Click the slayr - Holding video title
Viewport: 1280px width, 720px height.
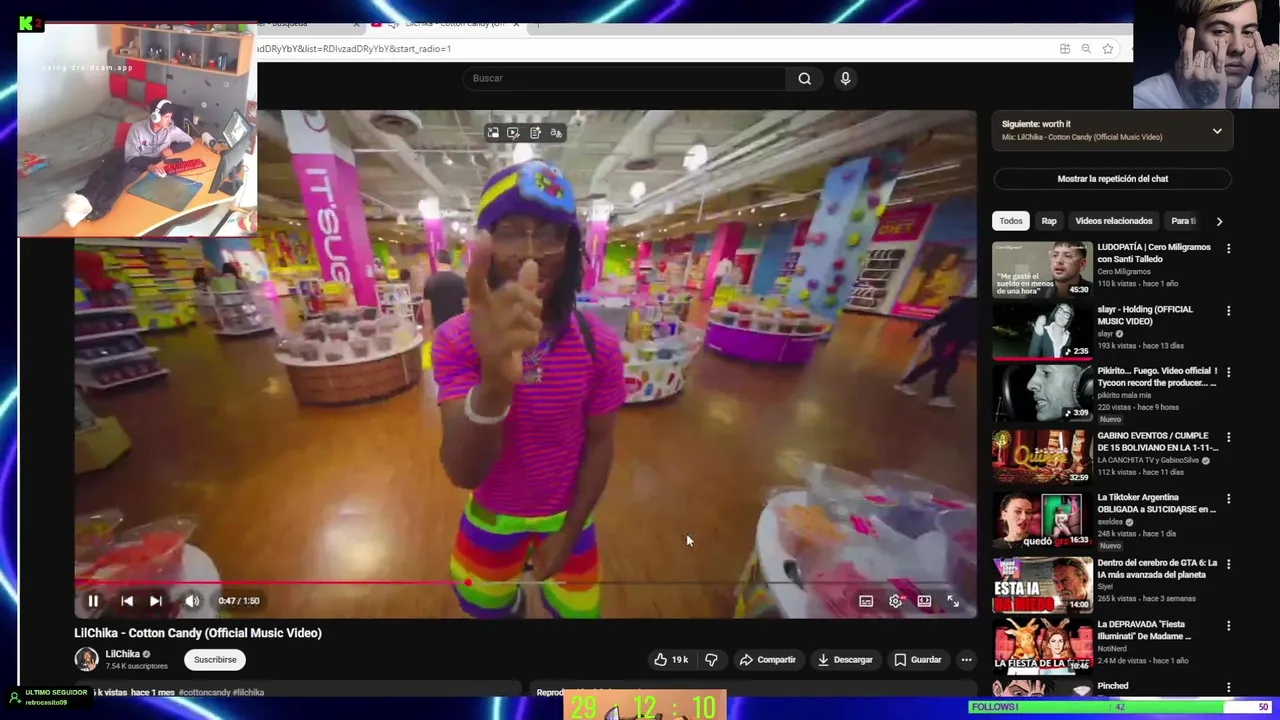coord(1145,315)
